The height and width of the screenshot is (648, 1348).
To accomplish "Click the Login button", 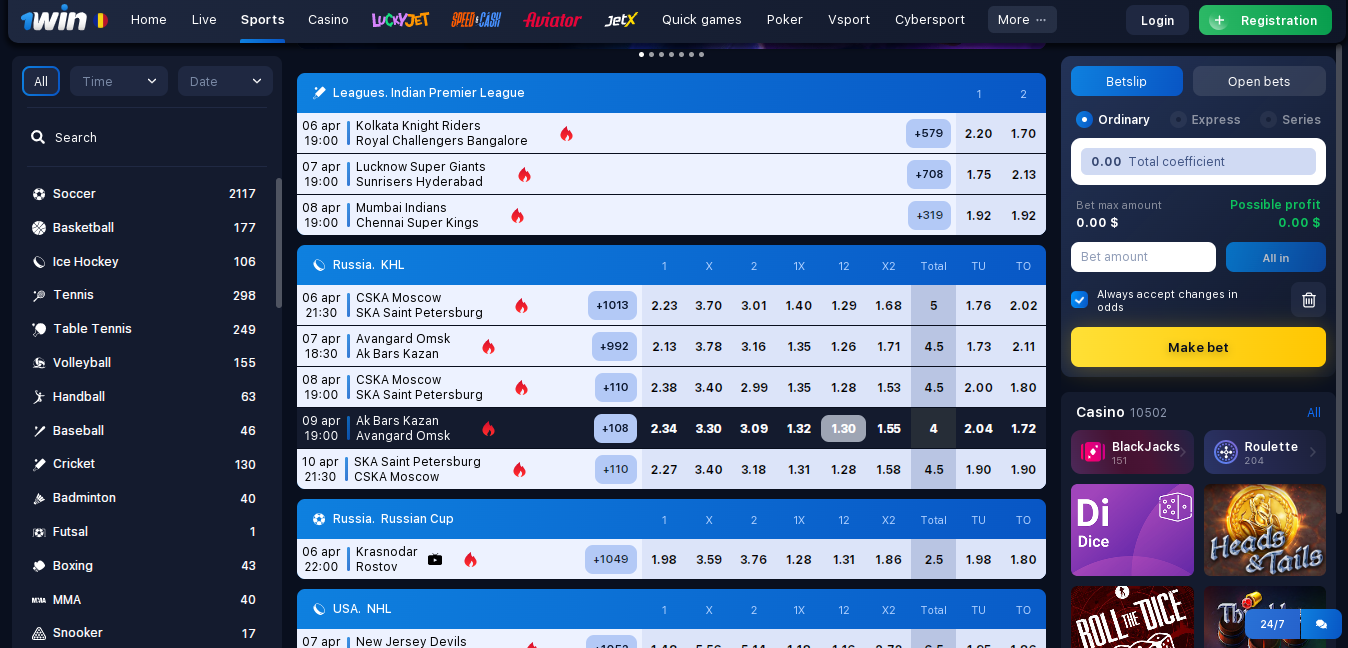I will pos(1157,20).
